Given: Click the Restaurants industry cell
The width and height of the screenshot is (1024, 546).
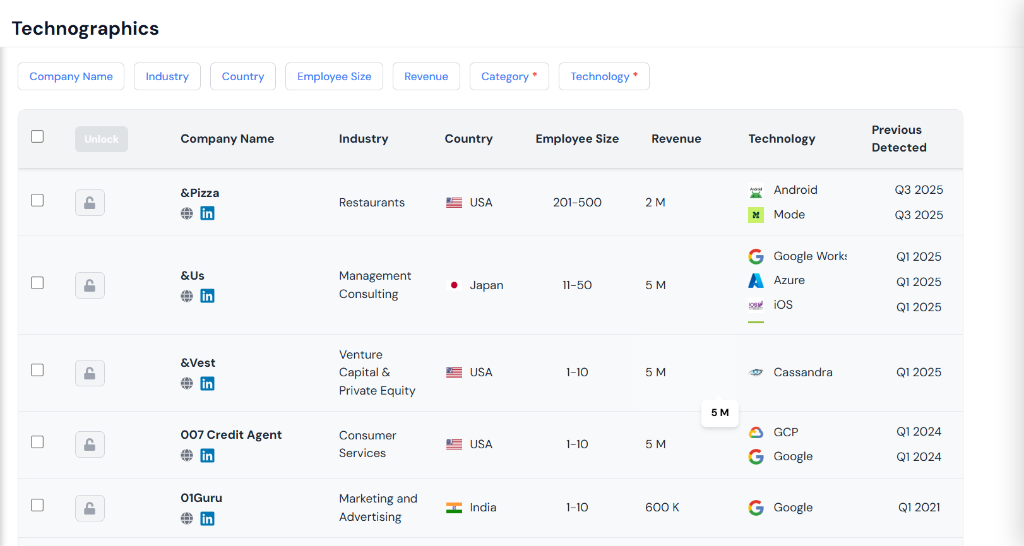Looking at the screenshot, I should [x=372, y=202].
